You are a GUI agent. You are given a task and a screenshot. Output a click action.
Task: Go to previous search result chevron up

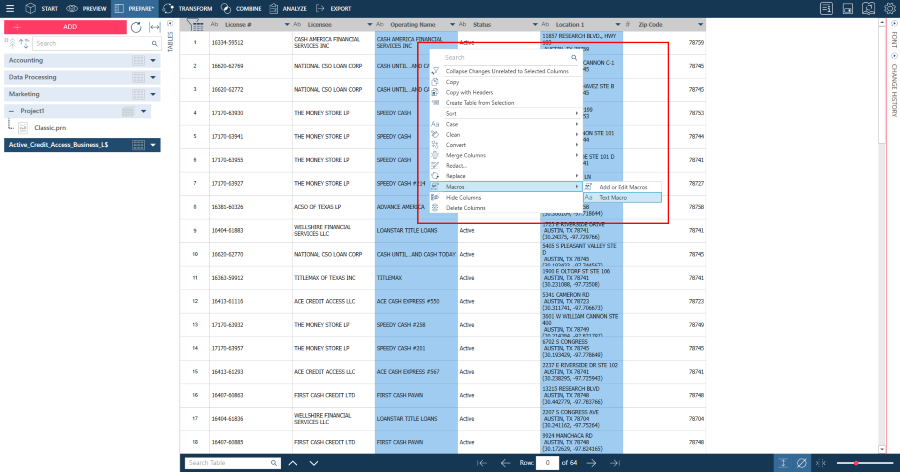point(293,463)
